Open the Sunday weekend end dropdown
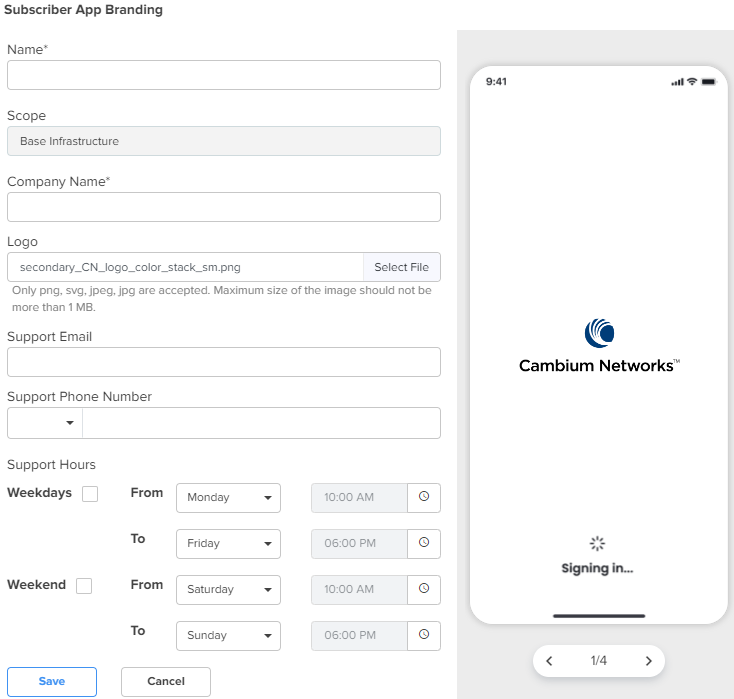The height and width of the screenshot is (699, 734). 228,636
